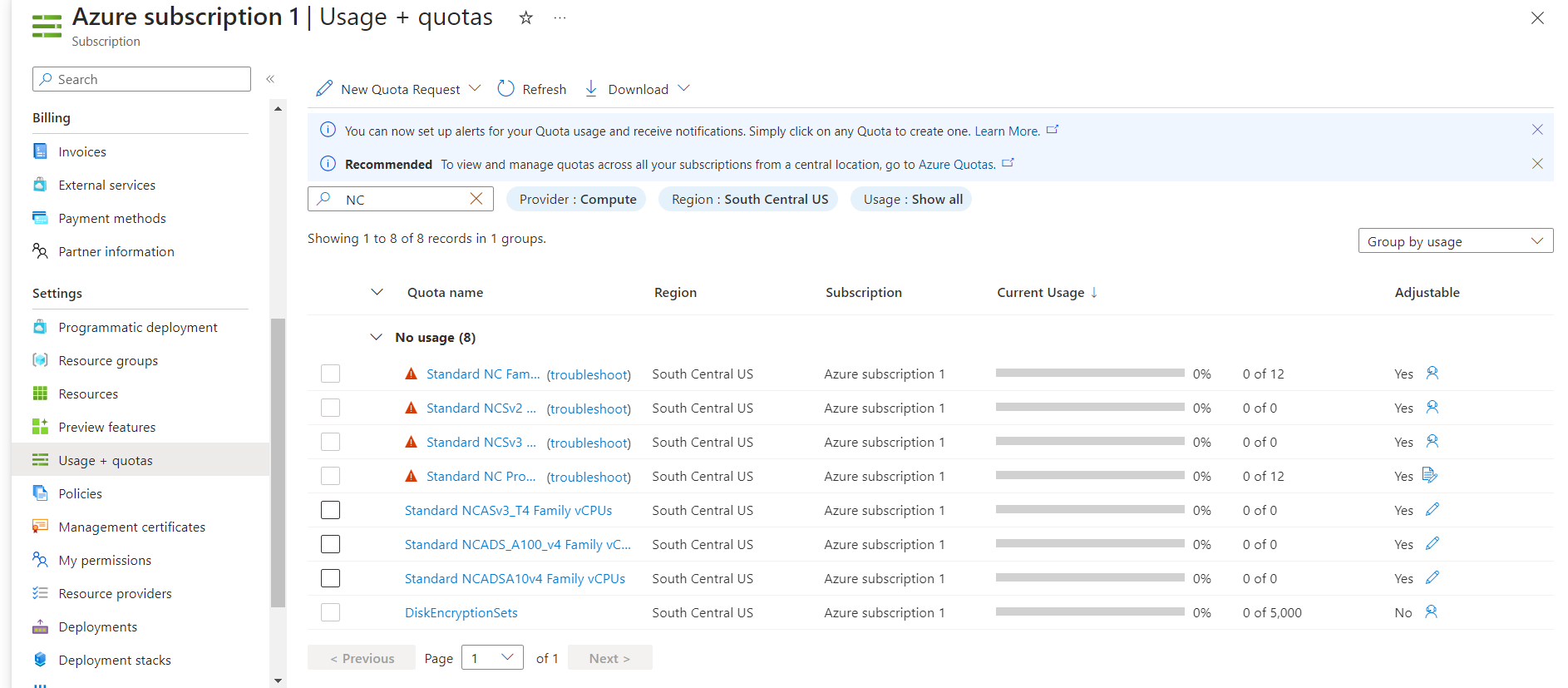Check the Standard NCSv3 row checkbox
The width and height of the screenshot is (1568, 688).
[x=330, y=442]
